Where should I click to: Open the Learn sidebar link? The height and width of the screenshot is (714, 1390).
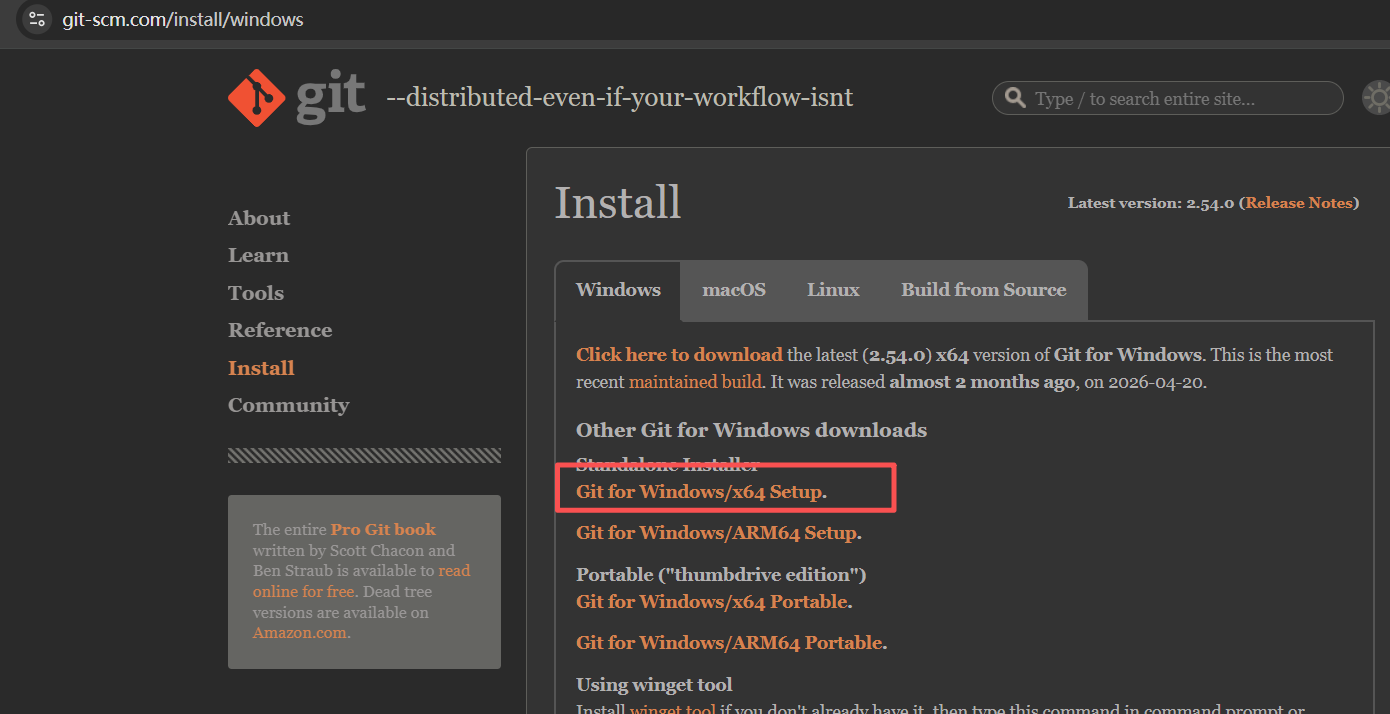[x=258, y=255]
